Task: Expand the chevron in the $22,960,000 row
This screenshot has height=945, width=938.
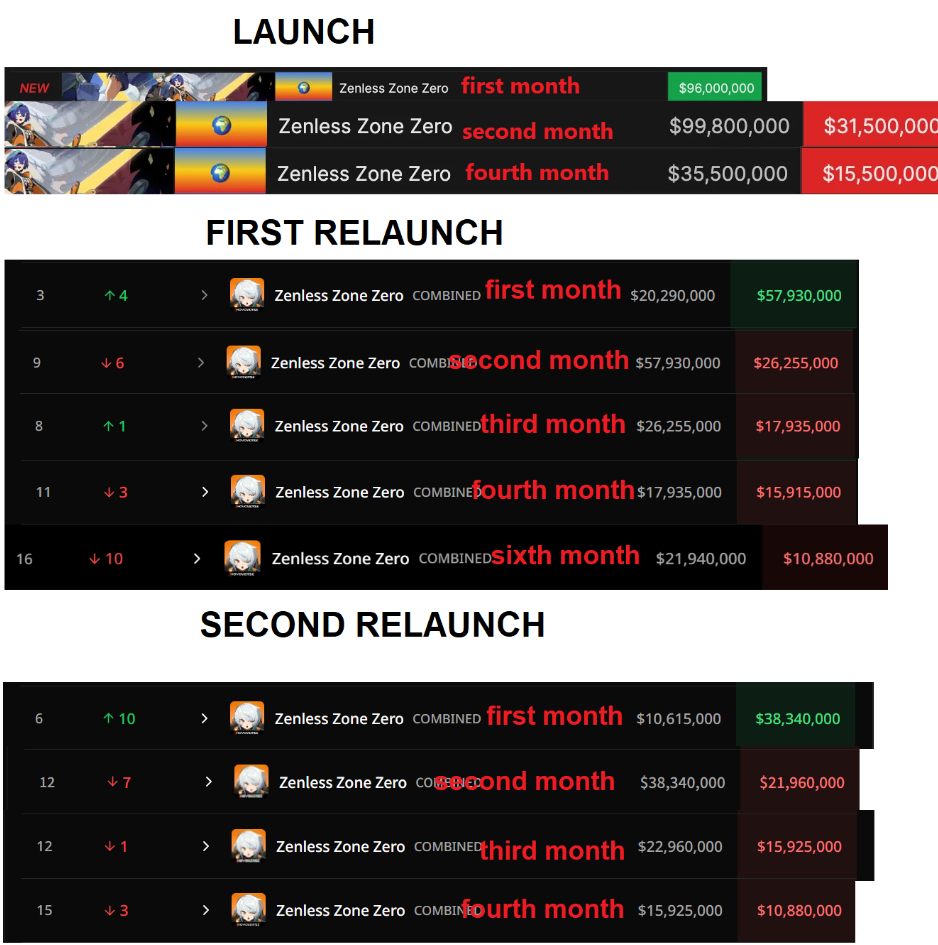Action: (x=206, y=846)
